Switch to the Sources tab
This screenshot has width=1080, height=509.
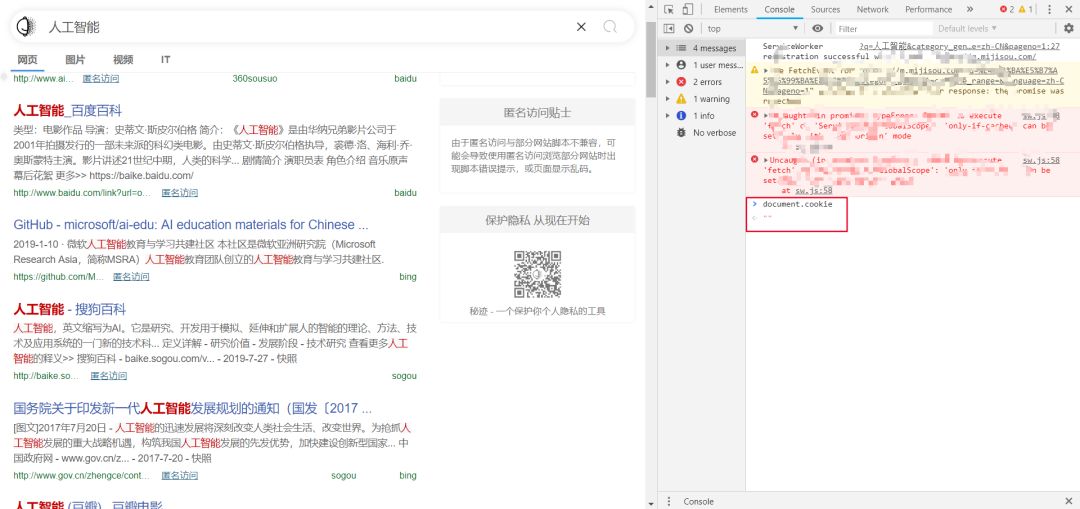[x=825, y=10]
